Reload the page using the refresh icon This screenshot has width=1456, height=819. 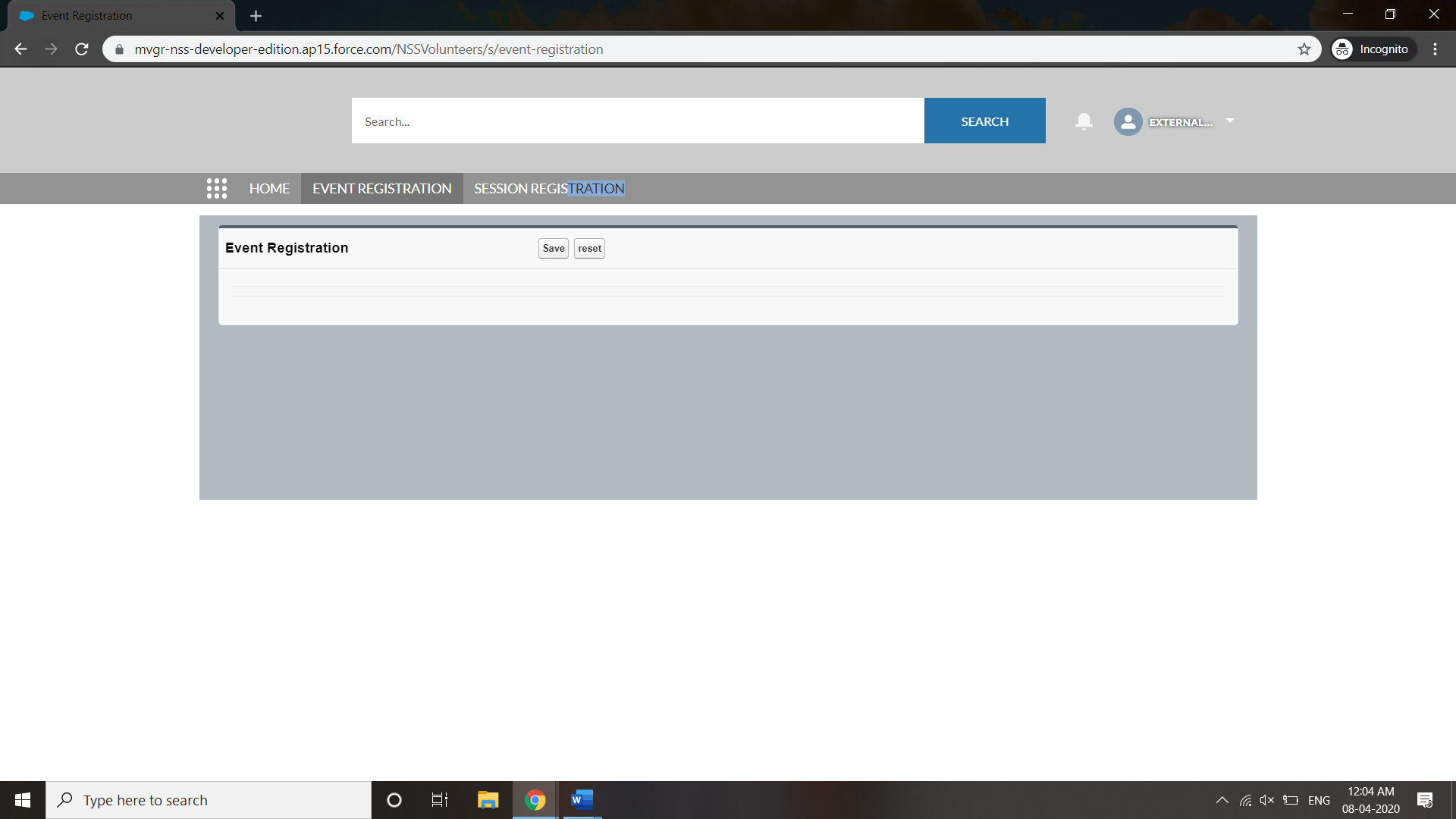coord(82,49)
